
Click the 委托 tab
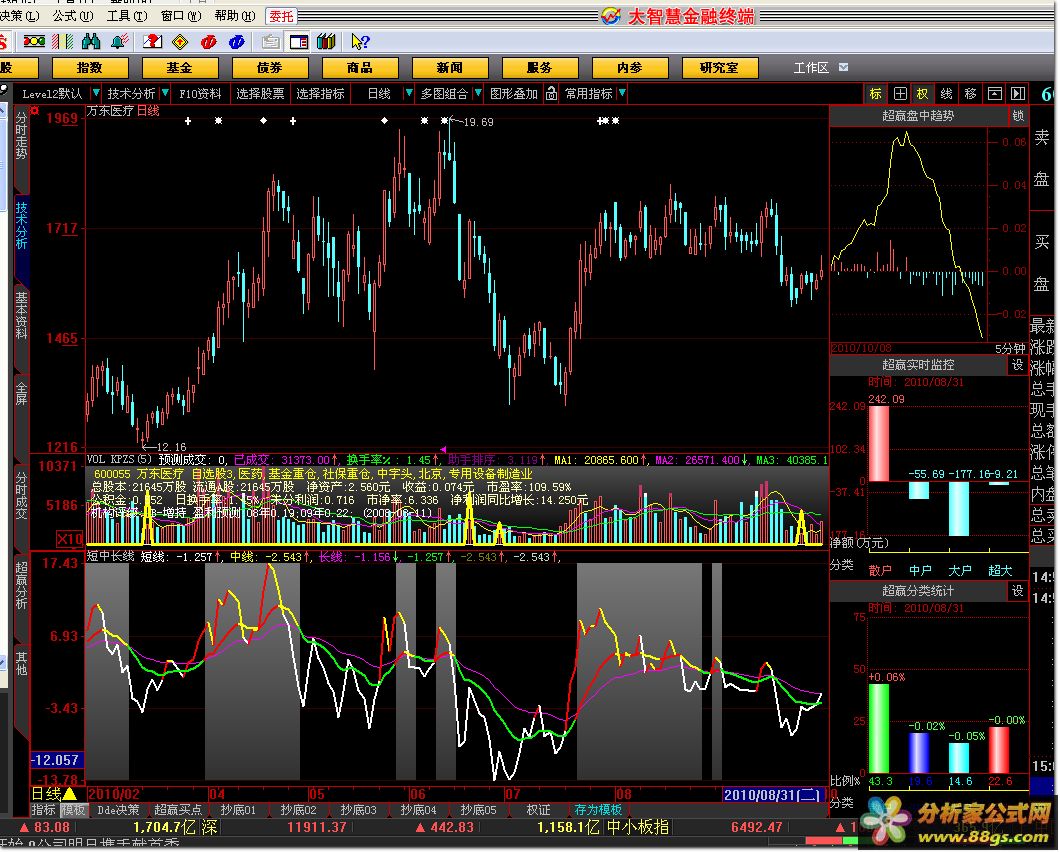(x=281, y=16)
